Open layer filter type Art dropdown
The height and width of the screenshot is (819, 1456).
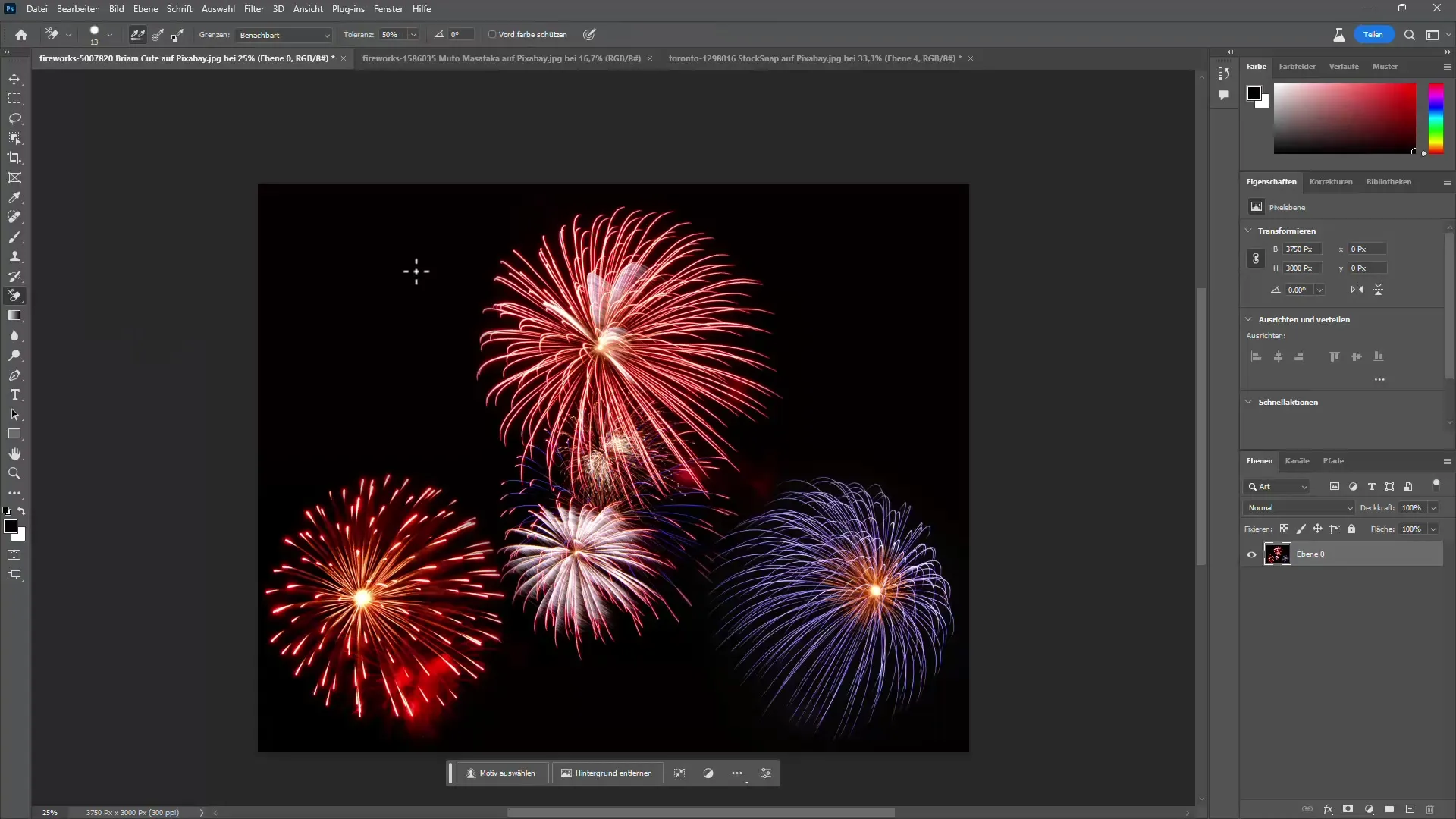click(1277, 487)
